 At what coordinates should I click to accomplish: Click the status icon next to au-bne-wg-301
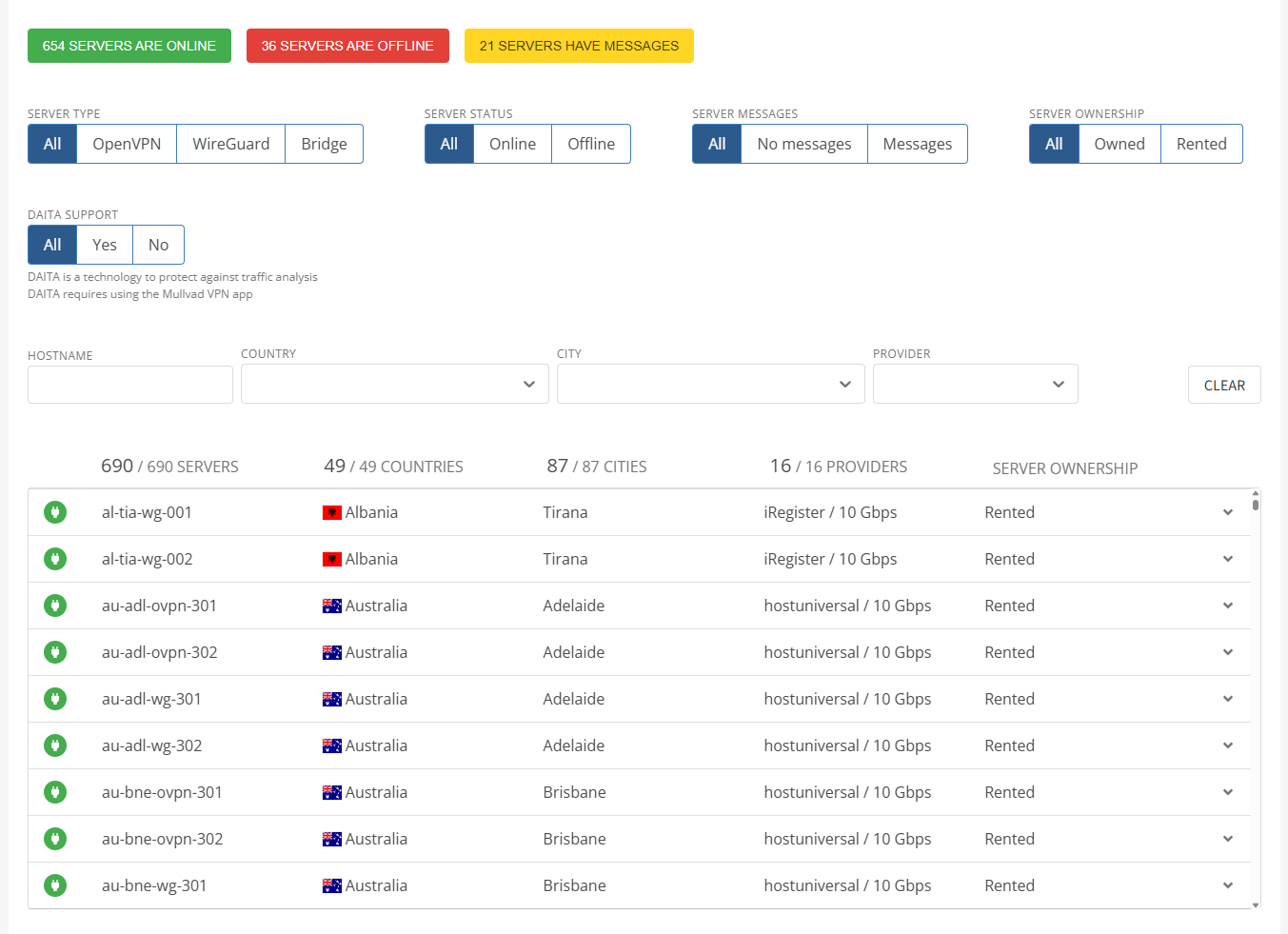pyautogui.click(x=55, y=885)
